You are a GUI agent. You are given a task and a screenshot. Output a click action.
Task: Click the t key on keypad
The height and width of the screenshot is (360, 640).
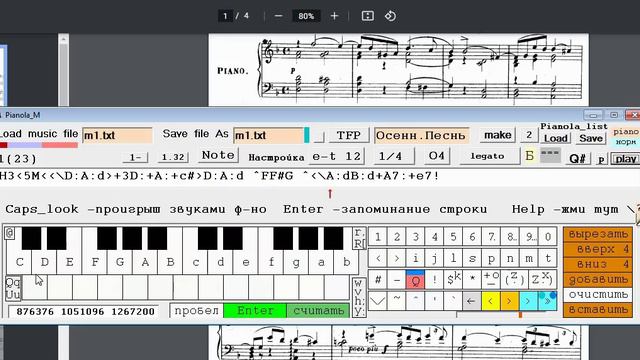click(548, 258)
